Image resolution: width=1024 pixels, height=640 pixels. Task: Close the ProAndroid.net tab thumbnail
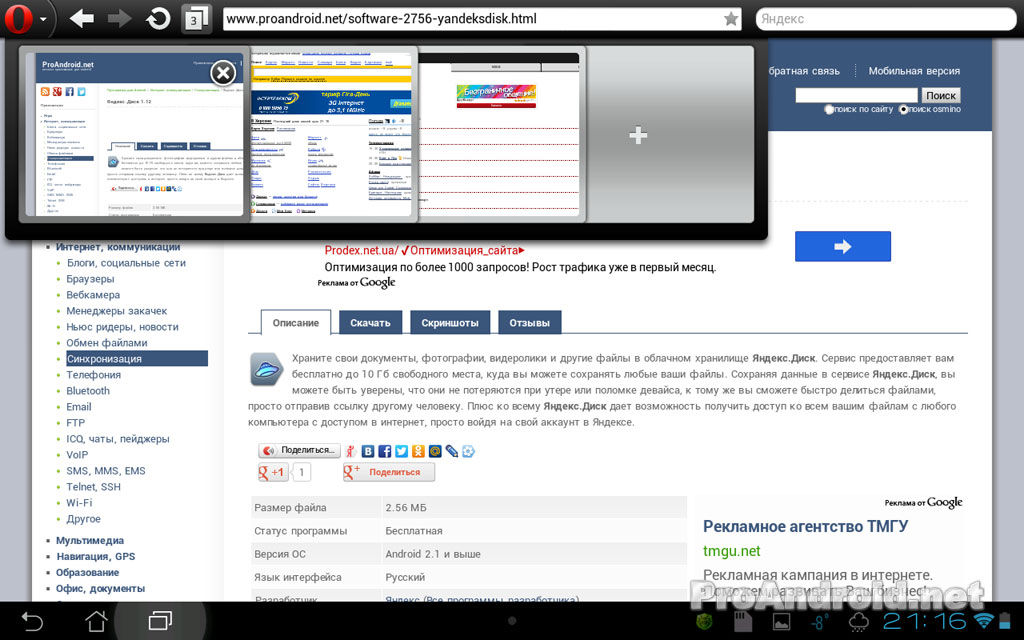pos(223,72)
